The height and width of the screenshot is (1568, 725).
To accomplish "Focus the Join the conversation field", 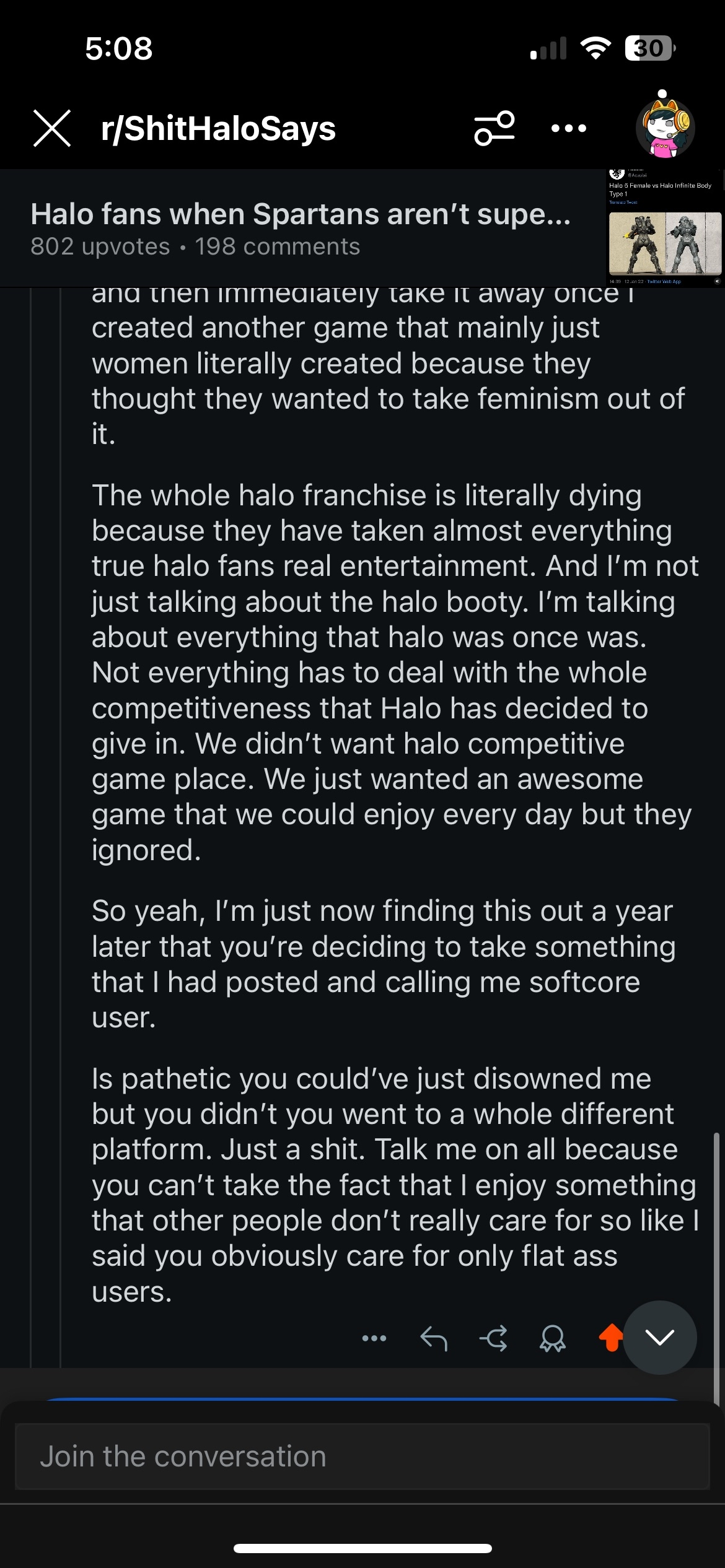I will [x=362, y=1457].
